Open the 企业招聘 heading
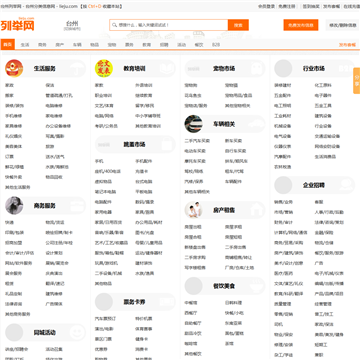 pos(314,185)
